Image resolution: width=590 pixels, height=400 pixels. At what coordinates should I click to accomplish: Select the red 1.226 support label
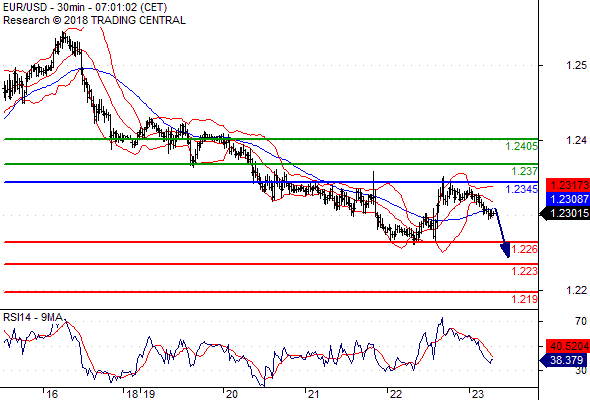coord(525,249)
